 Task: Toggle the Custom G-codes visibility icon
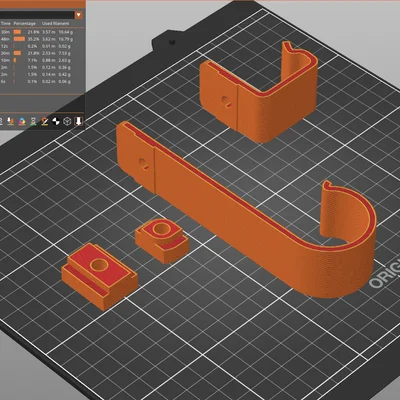[x=45, y=121]
